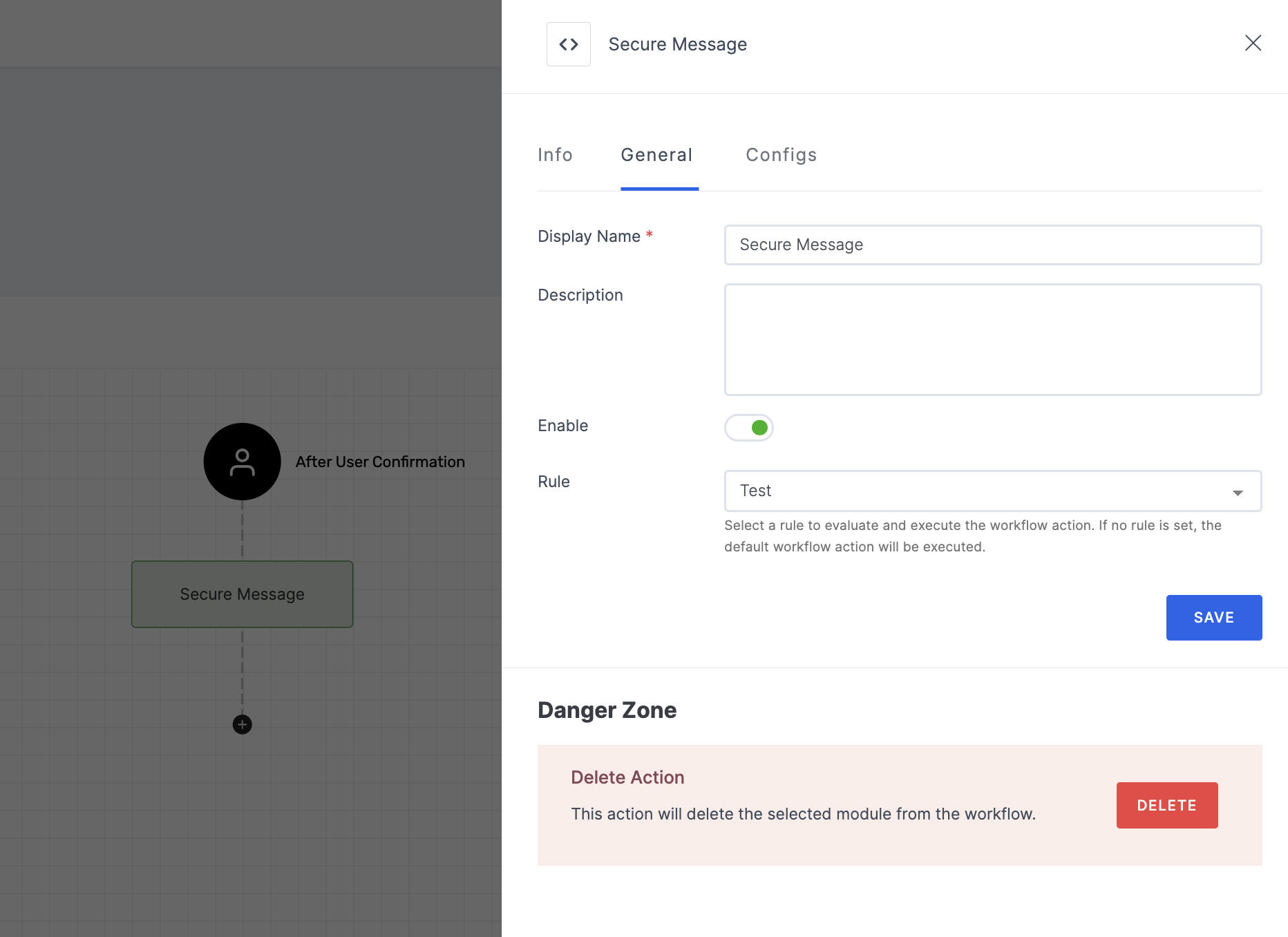Click the code brackets icon beside the panel title
The width and height of the screenshot is (1288, 937).
pyautogui.click(x=568, y=44)
